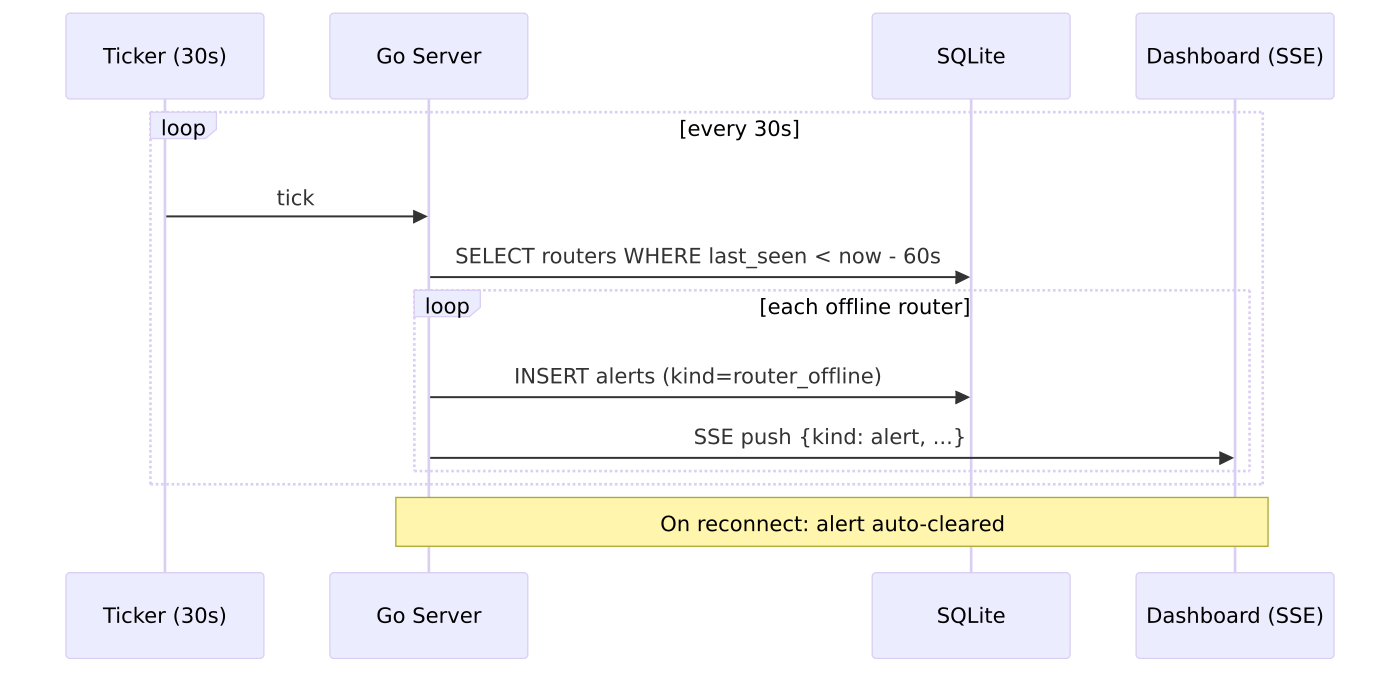The image size is (1400, 673).
Task: Click the bottom SQLite participant box
Action: click(x=971, y=615)
